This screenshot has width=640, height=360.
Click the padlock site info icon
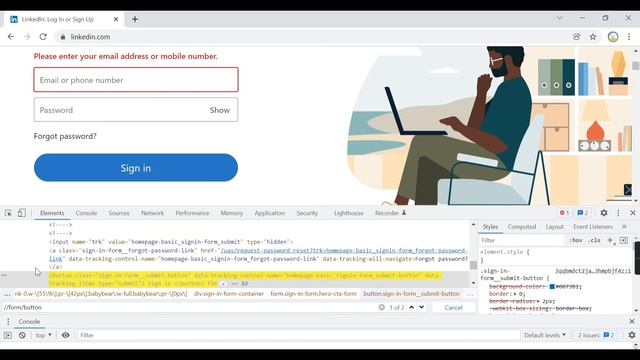(x=62, y=37)
